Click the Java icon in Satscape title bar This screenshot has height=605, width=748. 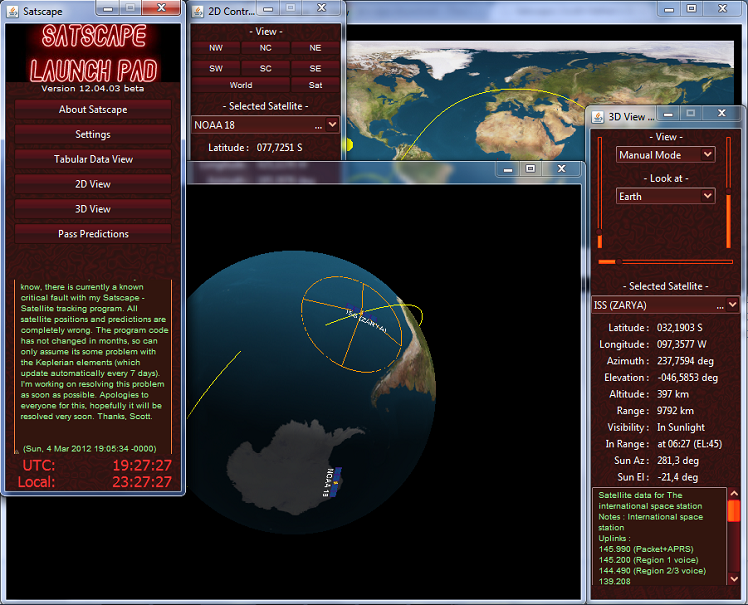coord(12,11)
